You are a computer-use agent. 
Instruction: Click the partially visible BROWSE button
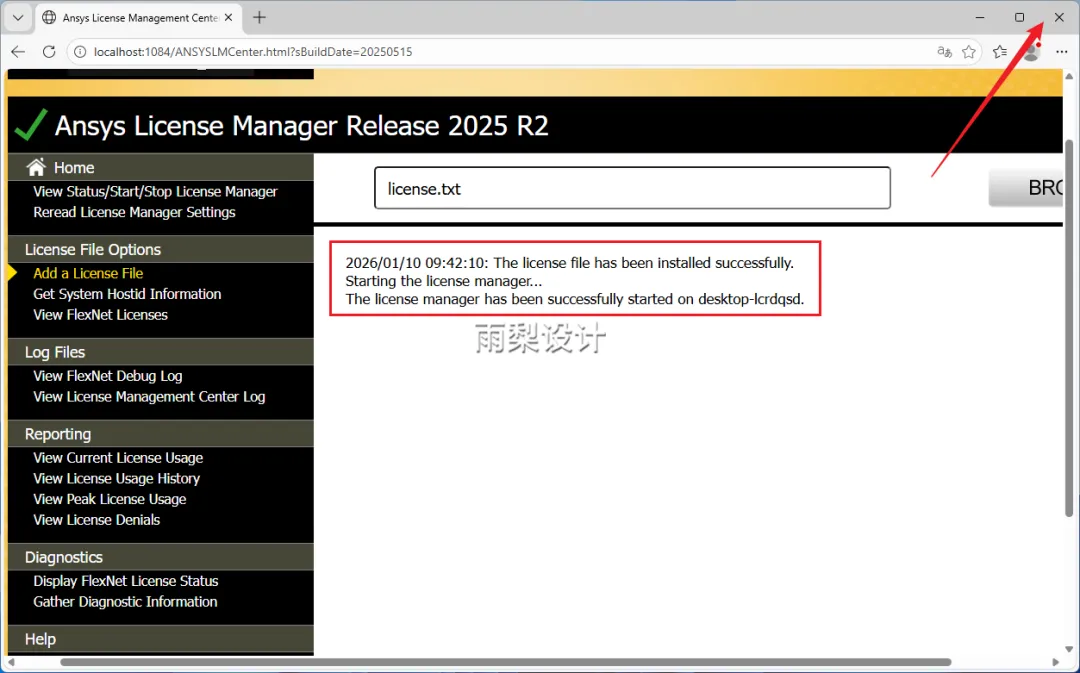(x=1026, y=187)
